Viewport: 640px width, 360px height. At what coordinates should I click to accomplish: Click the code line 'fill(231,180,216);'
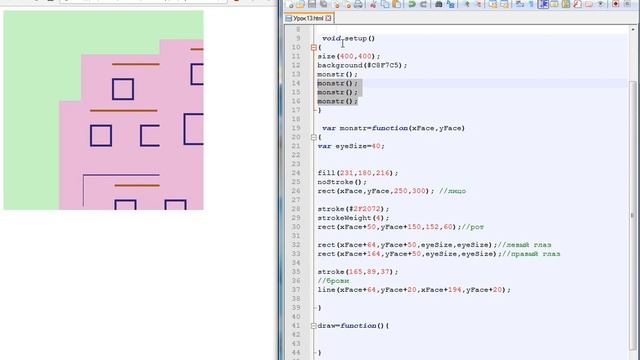point(358,173)
